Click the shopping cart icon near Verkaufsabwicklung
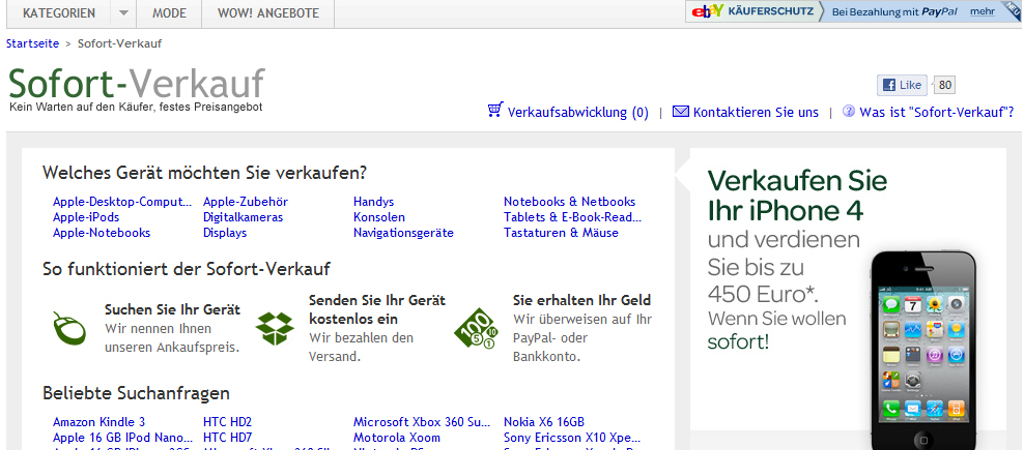The width and height of the screenshot is (1024, 450). click(495, 110)
